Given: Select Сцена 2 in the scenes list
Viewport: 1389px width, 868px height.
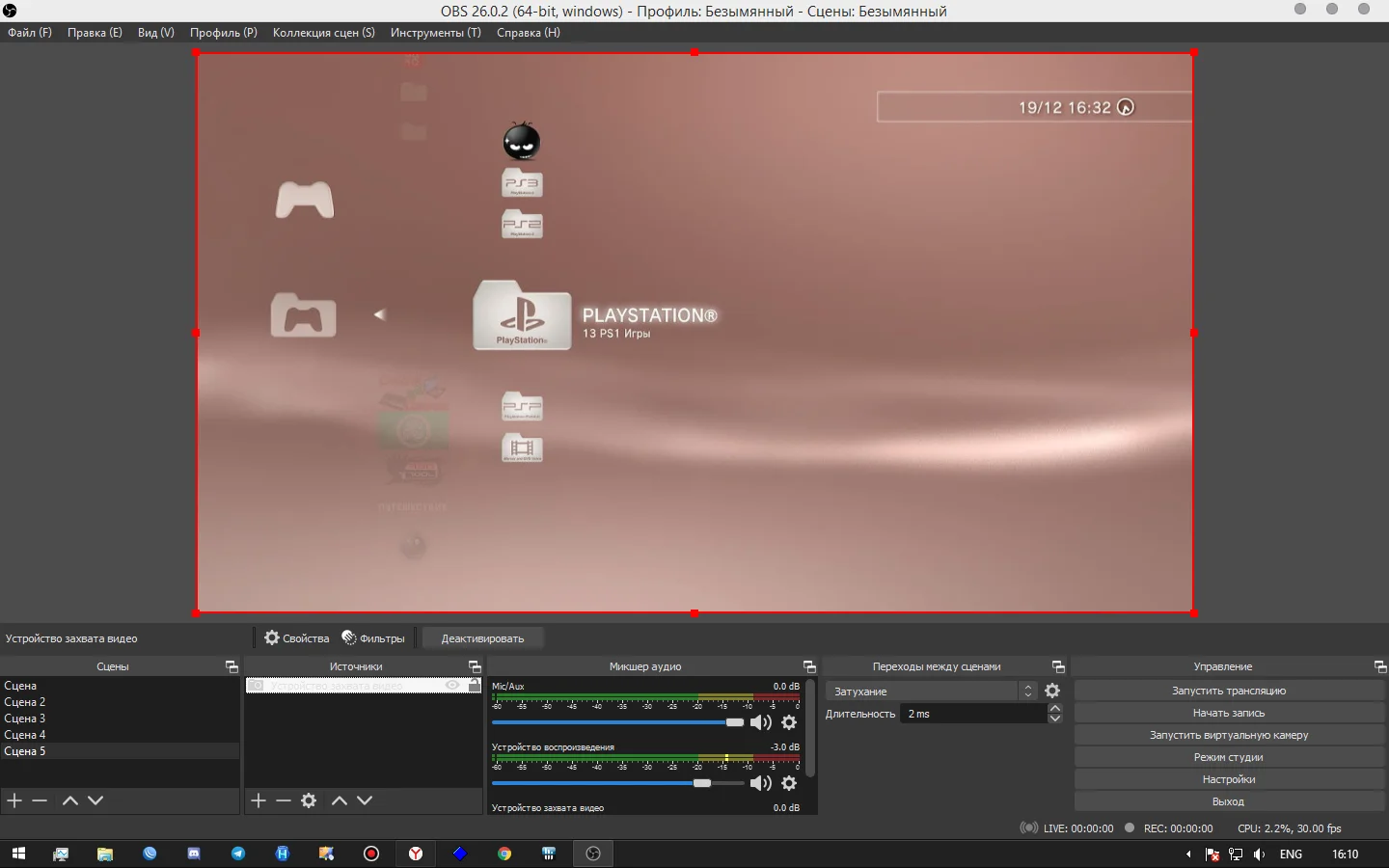Looking at the screenshot, I should tap(120, 702).
